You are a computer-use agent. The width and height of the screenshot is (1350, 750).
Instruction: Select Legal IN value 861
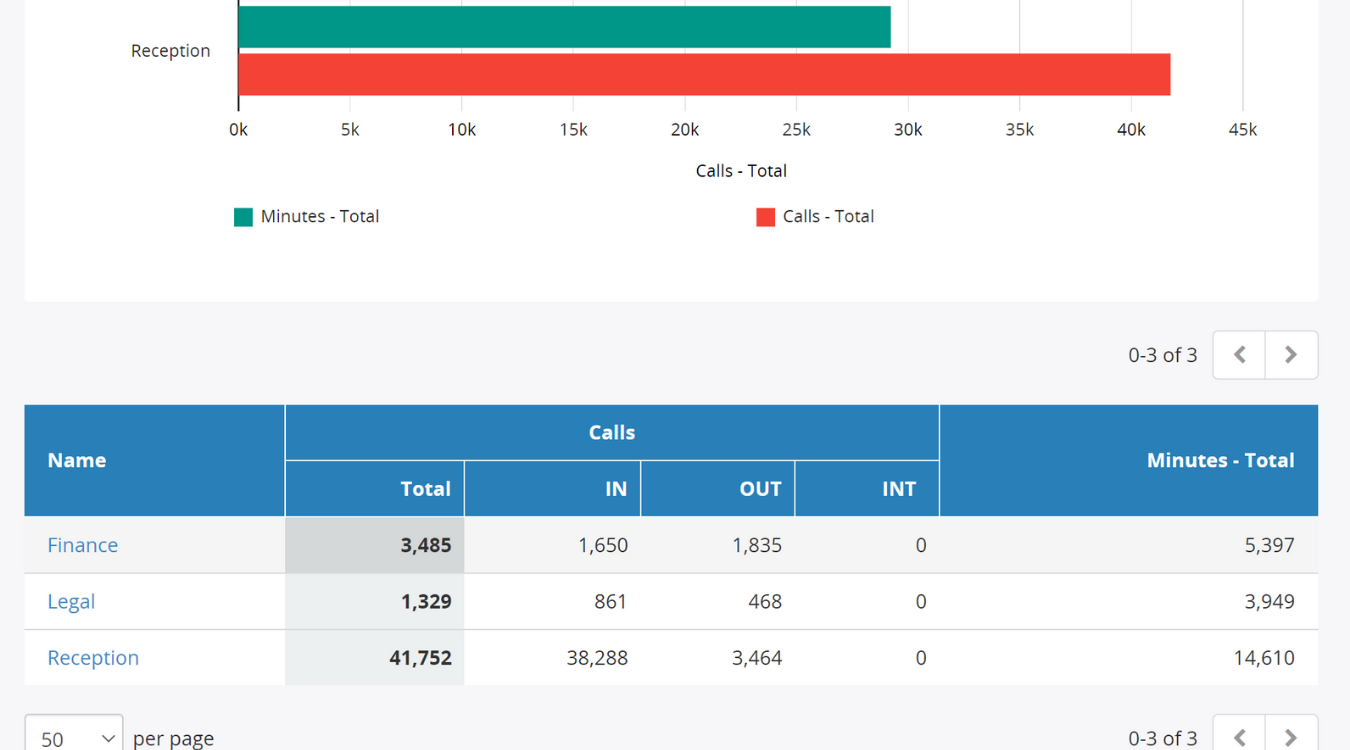point(610,601)
